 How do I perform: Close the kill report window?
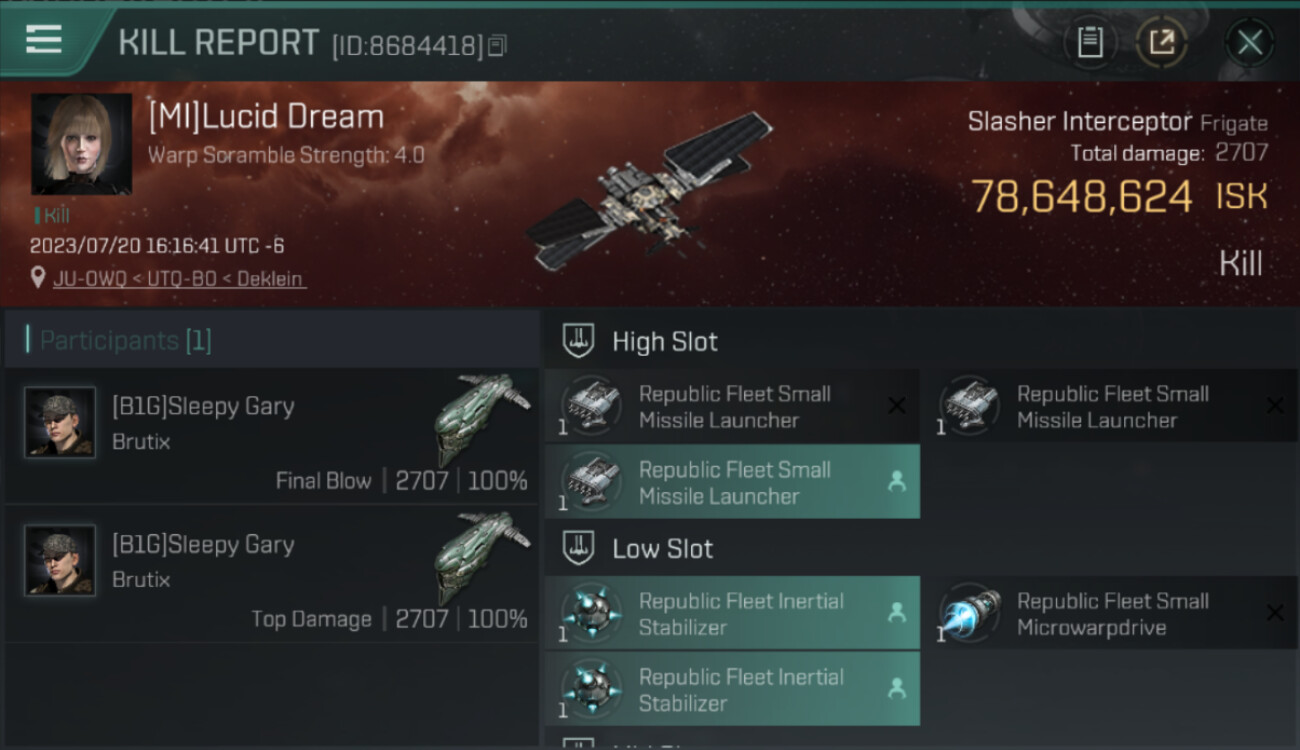[x=1249, y=43]
